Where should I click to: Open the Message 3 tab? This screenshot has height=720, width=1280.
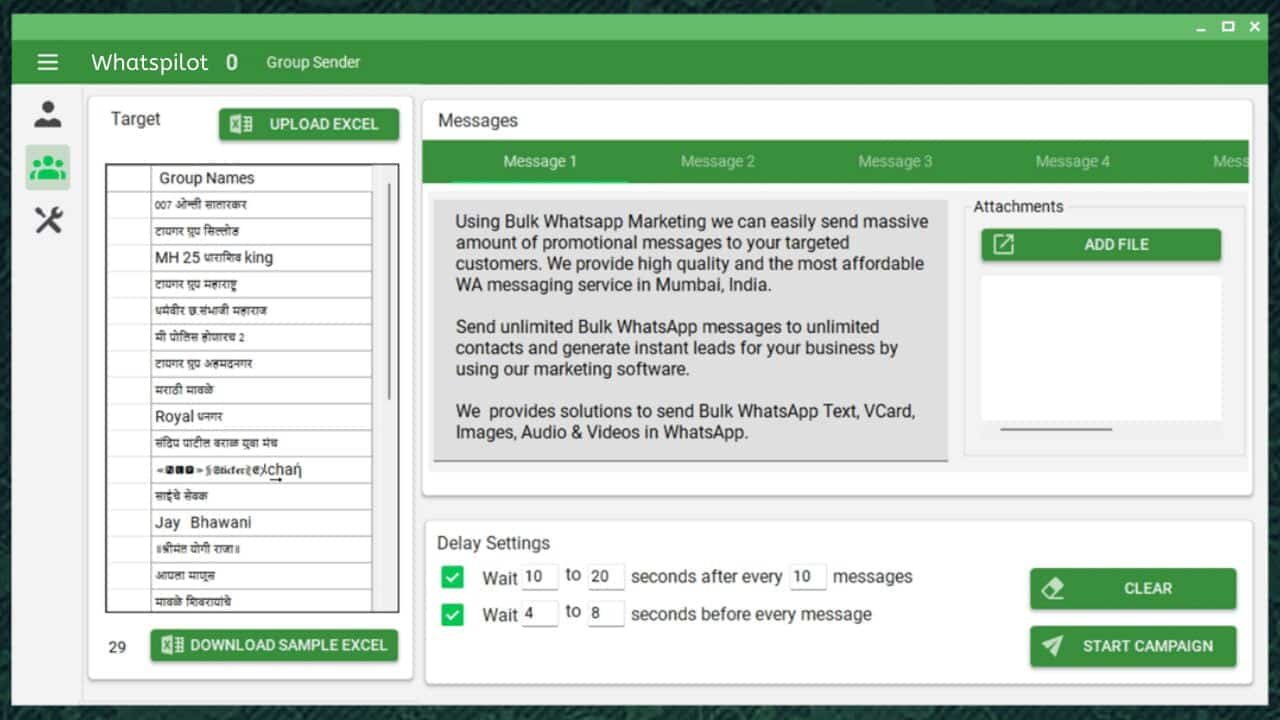pyautogui.click(x=895, y=161)
